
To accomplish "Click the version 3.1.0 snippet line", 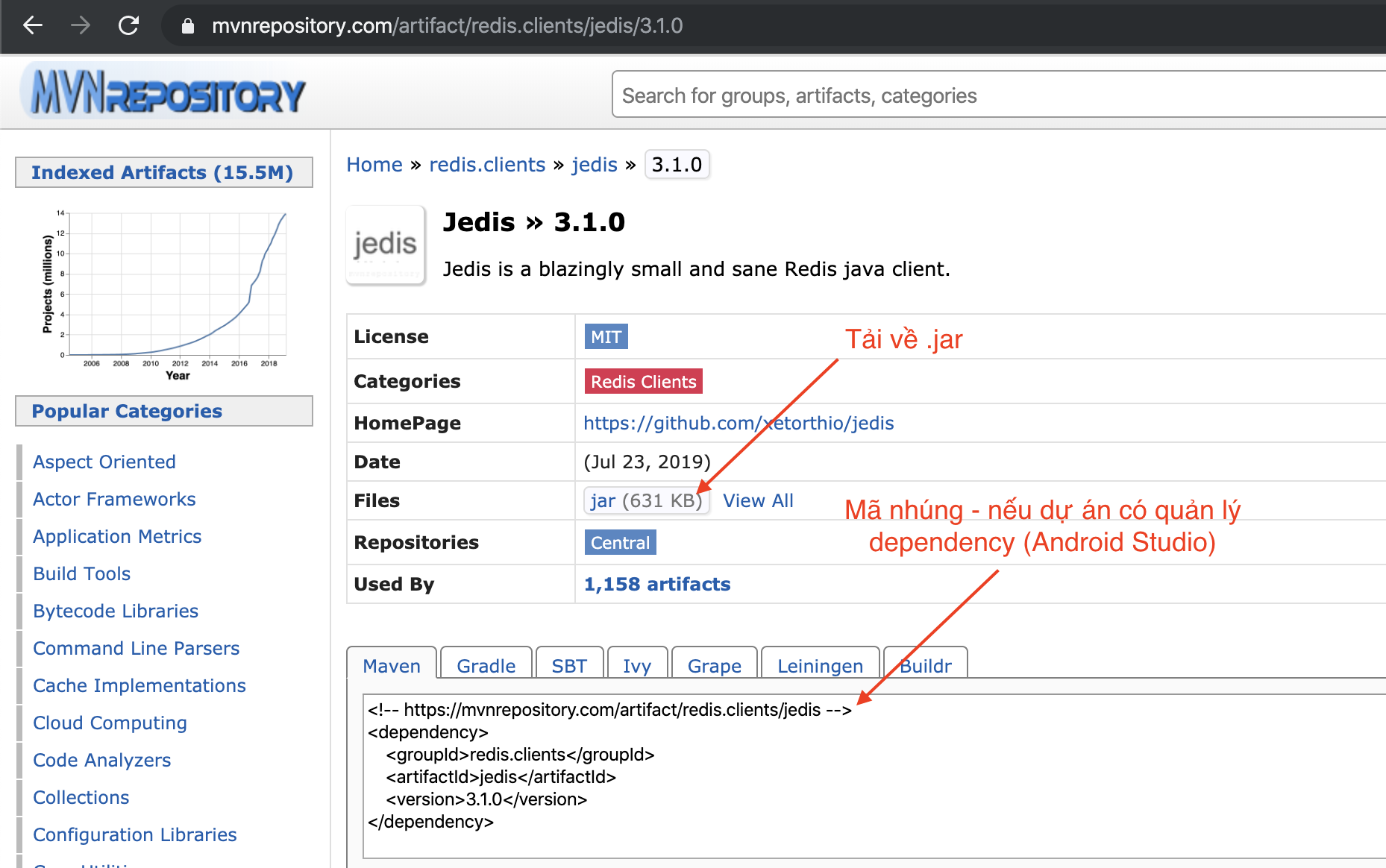I will 486,799.
